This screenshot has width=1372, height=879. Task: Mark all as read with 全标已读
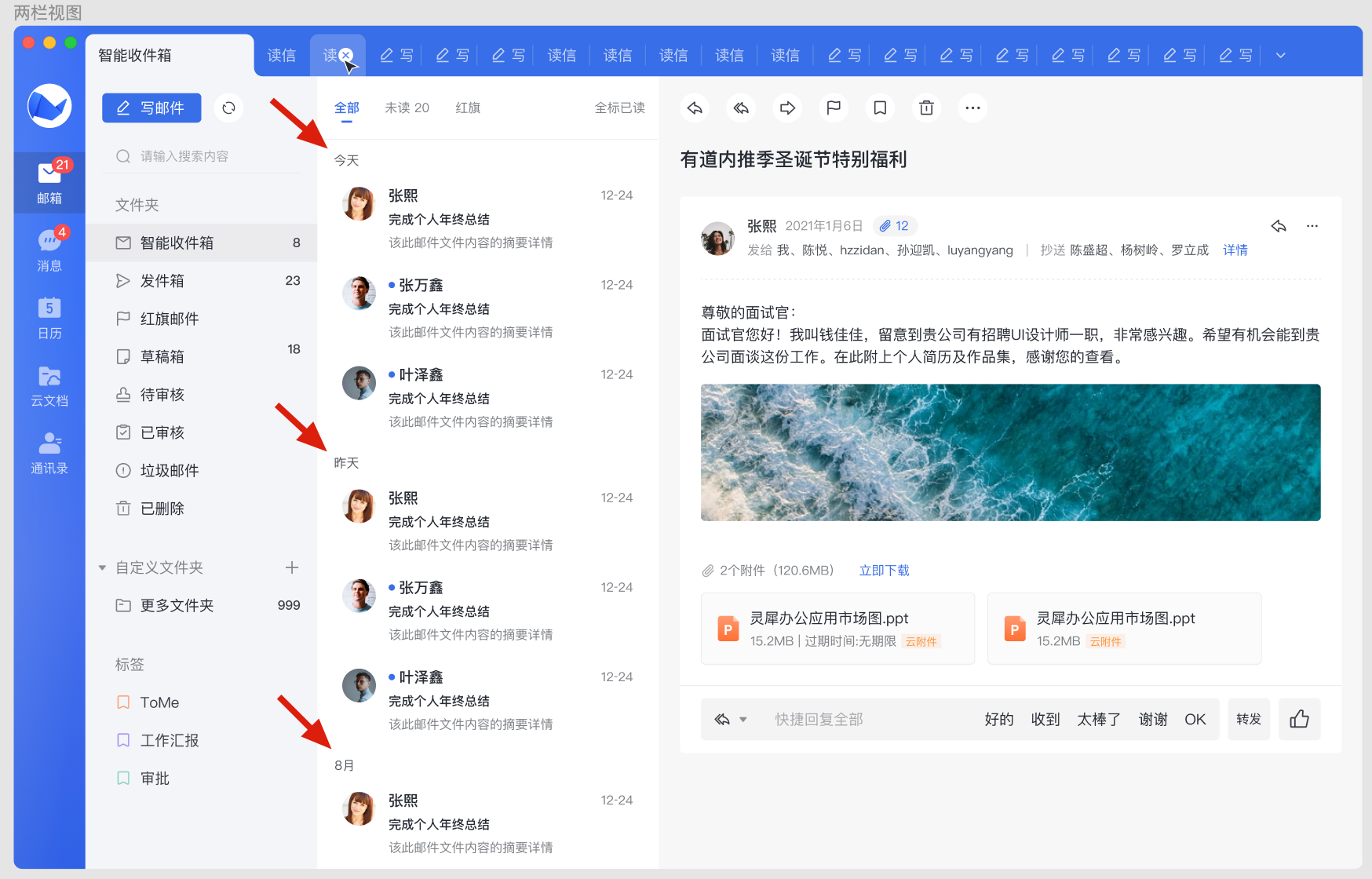coord(619,108)
